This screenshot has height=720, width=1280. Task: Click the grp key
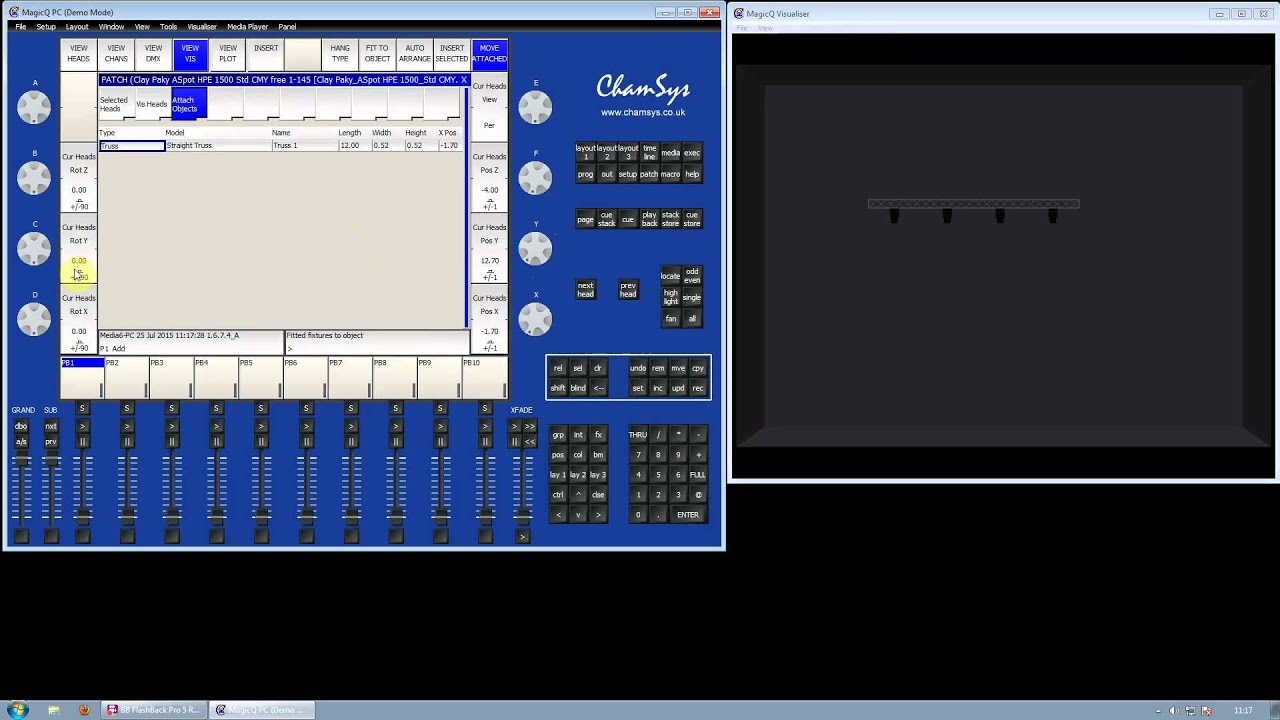coord(558,435)
